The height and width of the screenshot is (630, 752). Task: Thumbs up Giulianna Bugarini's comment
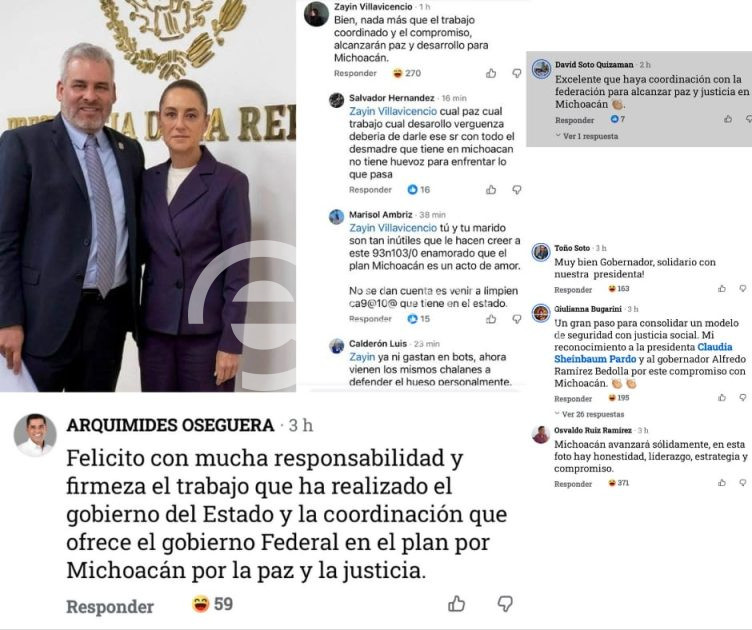coord(722,397)
